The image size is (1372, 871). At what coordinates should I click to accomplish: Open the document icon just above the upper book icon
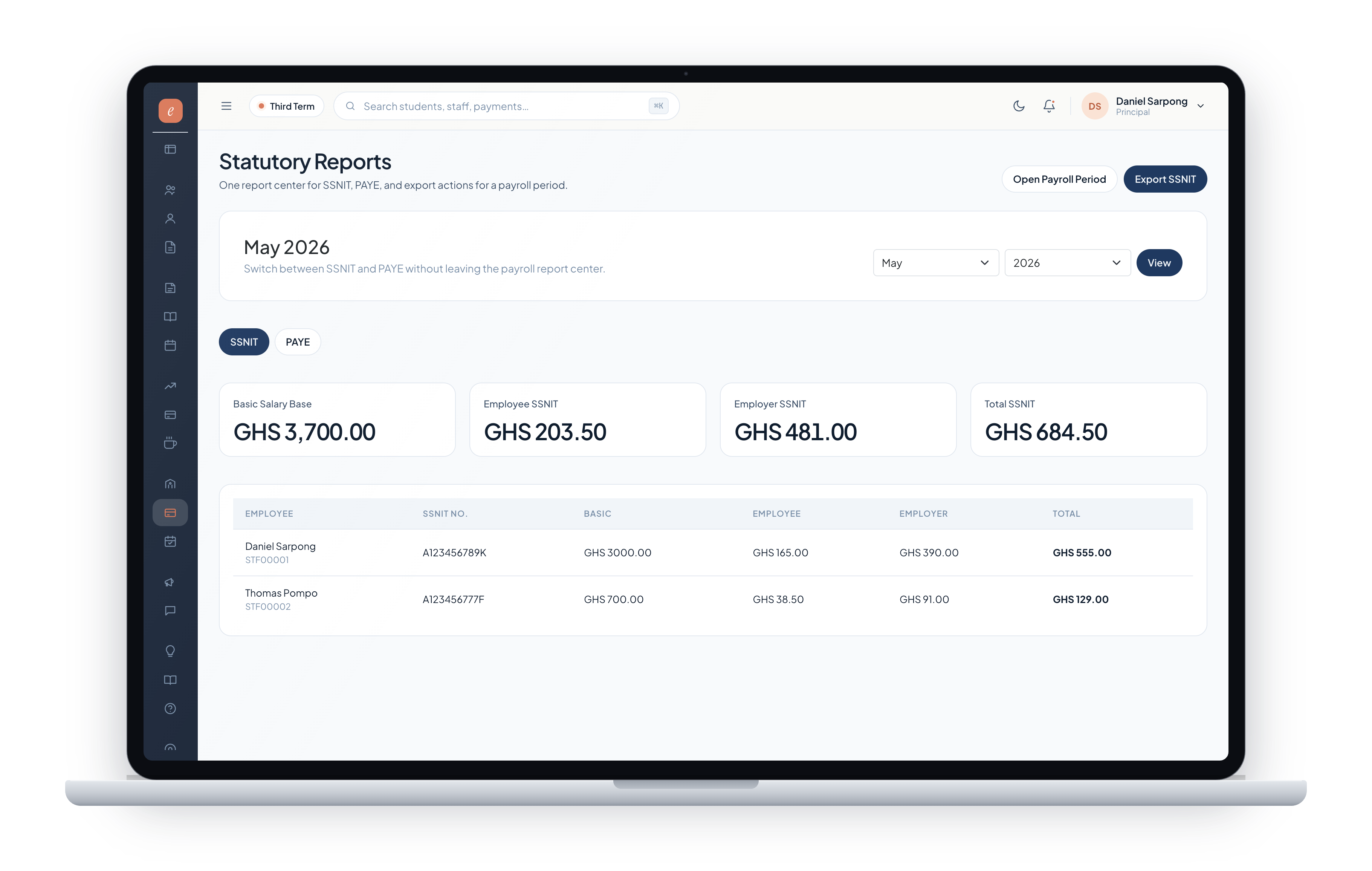tap(170, 288)
